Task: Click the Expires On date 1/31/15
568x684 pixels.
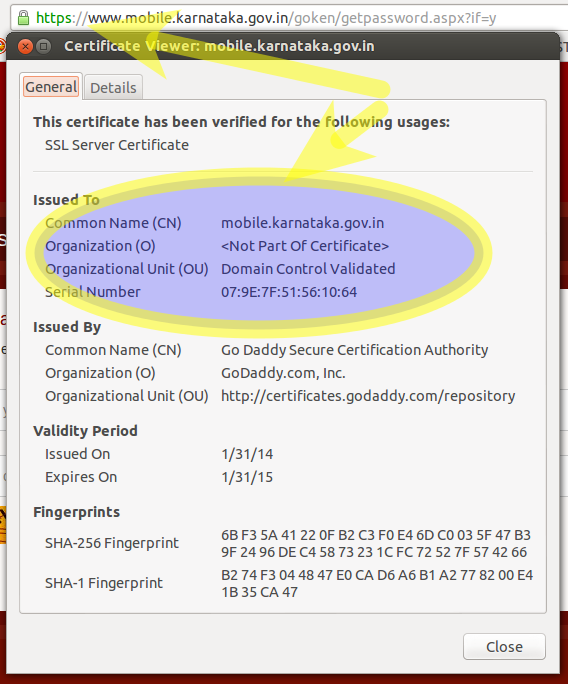Action: tap(247, 477)
